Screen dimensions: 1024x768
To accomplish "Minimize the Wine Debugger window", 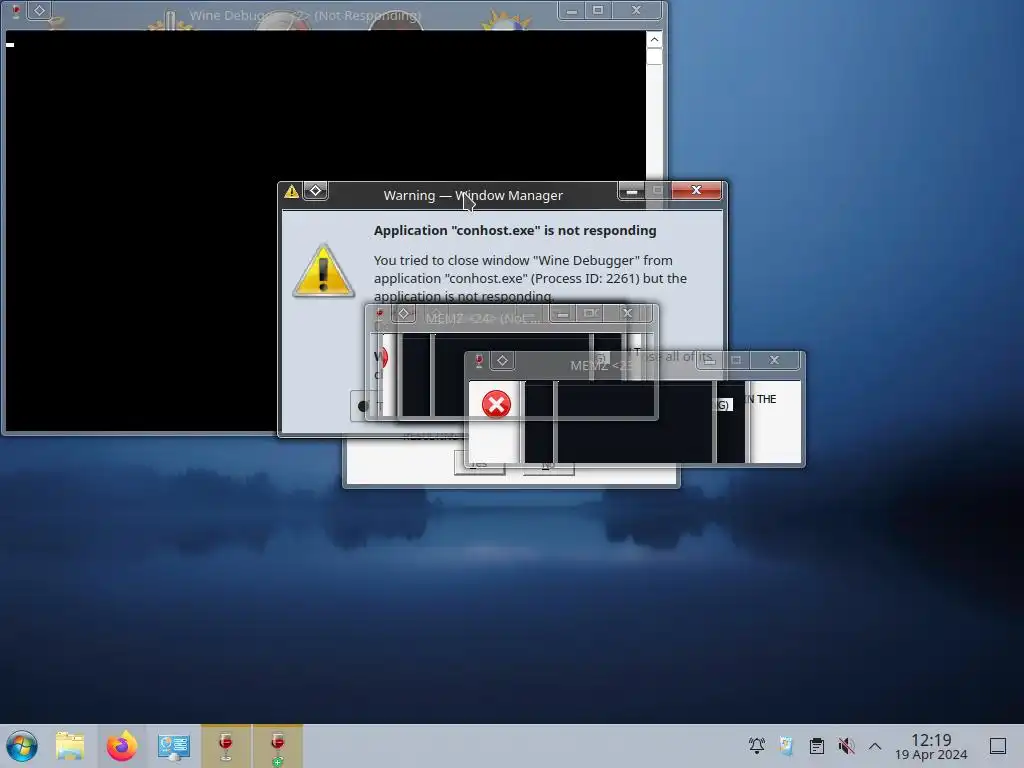I will (x=571, y=10).
